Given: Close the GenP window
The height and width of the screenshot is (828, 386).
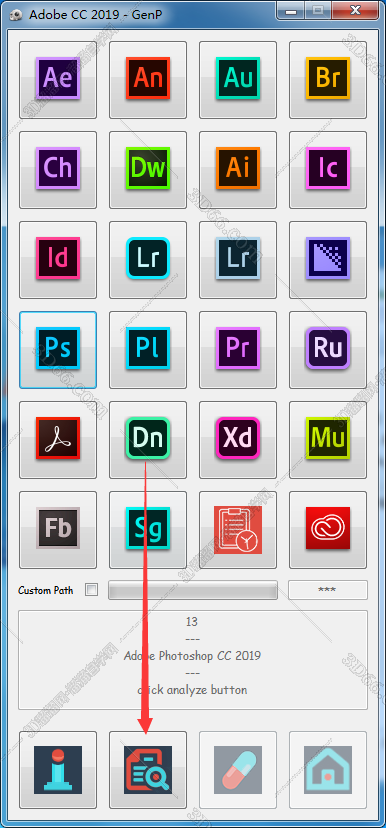Looking at the screenshot, I should coord(356,10).
